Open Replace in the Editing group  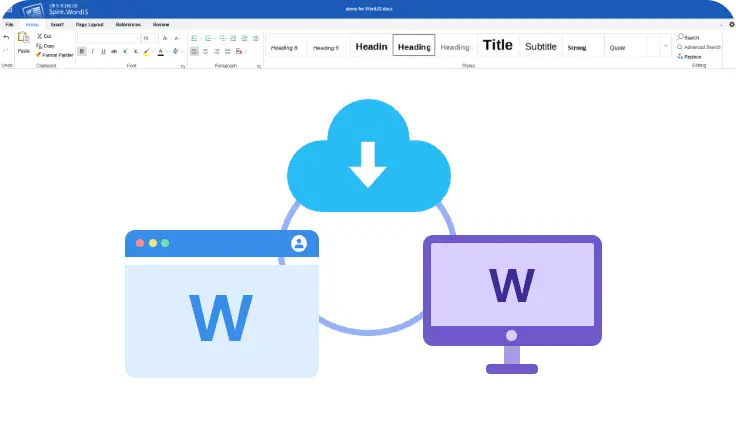point(689,56)
